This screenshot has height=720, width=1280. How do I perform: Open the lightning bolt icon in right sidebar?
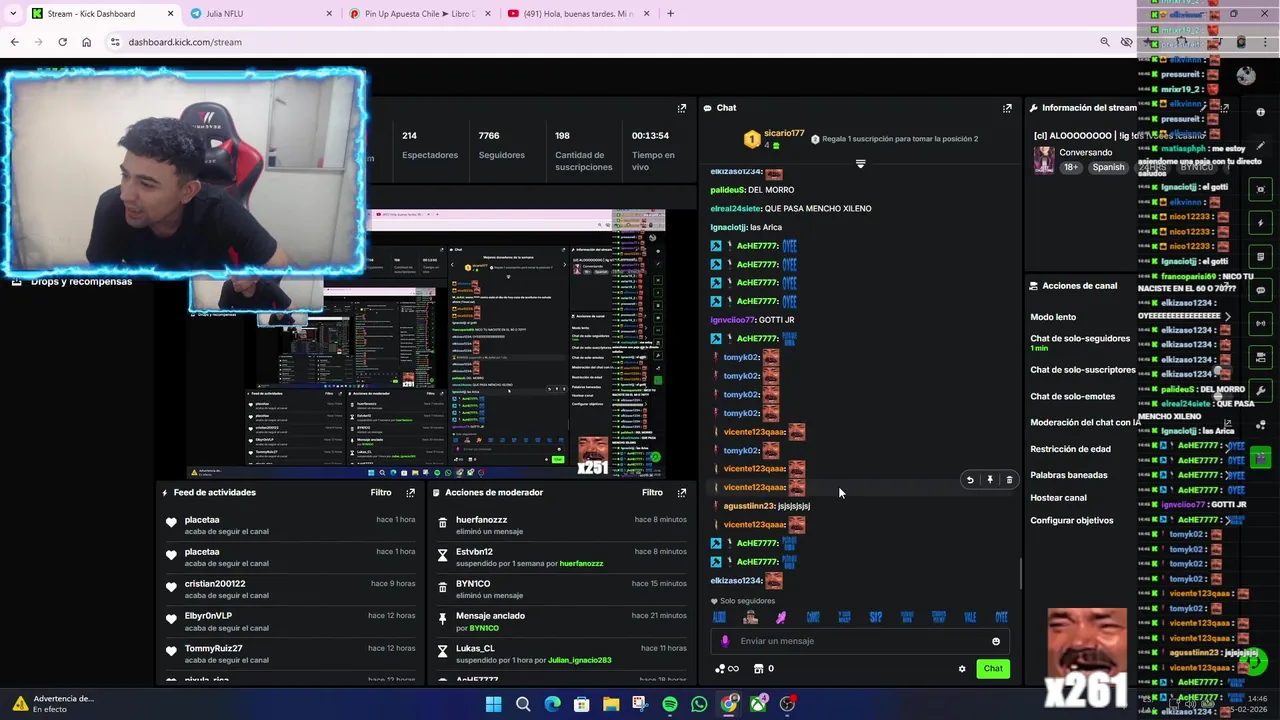[x=1261, y=223]
